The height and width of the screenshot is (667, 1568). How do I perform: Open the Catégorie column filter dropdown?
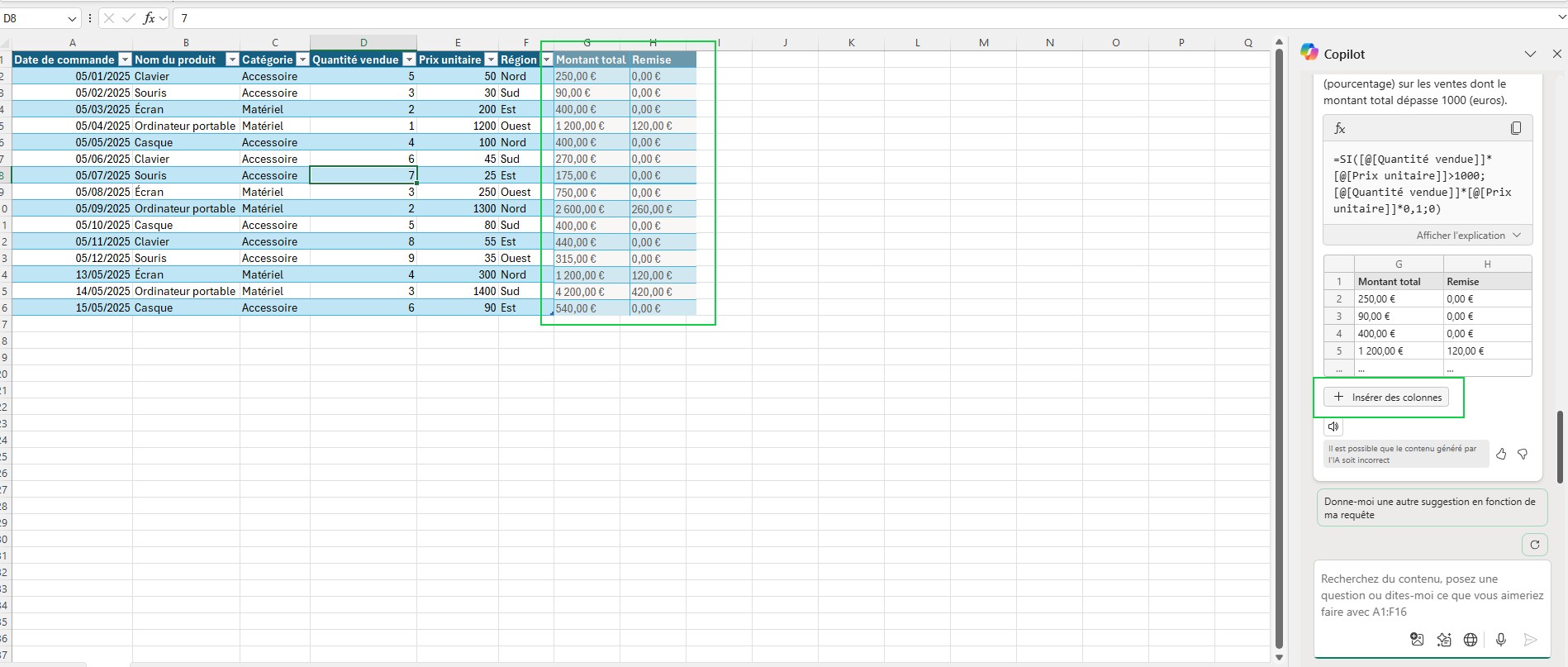pyautogui.click(x=302, y=60)
